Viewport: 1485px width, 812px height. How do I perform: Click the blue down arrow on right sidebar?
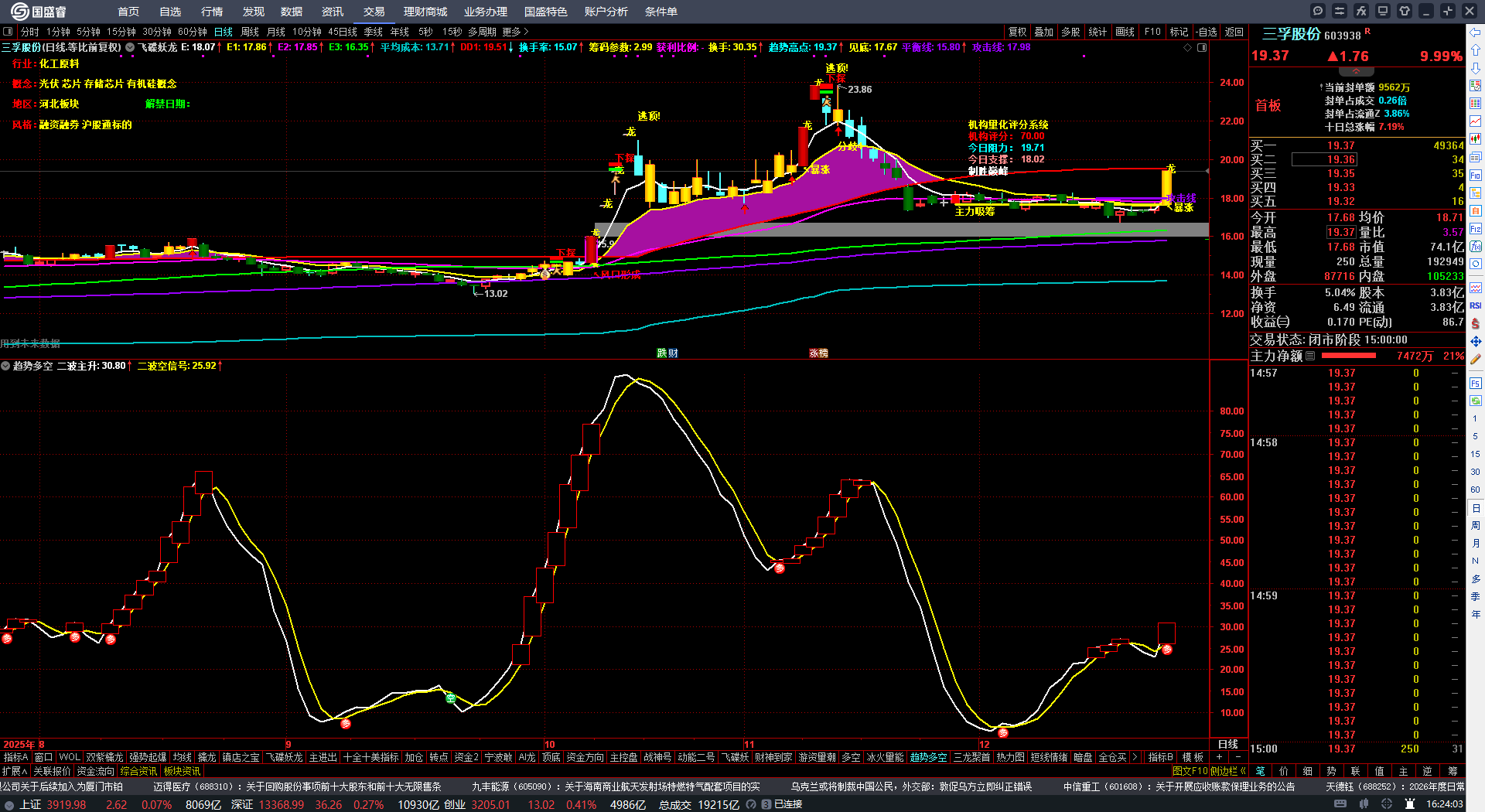pyautogui.click(x=1476, y=69)
